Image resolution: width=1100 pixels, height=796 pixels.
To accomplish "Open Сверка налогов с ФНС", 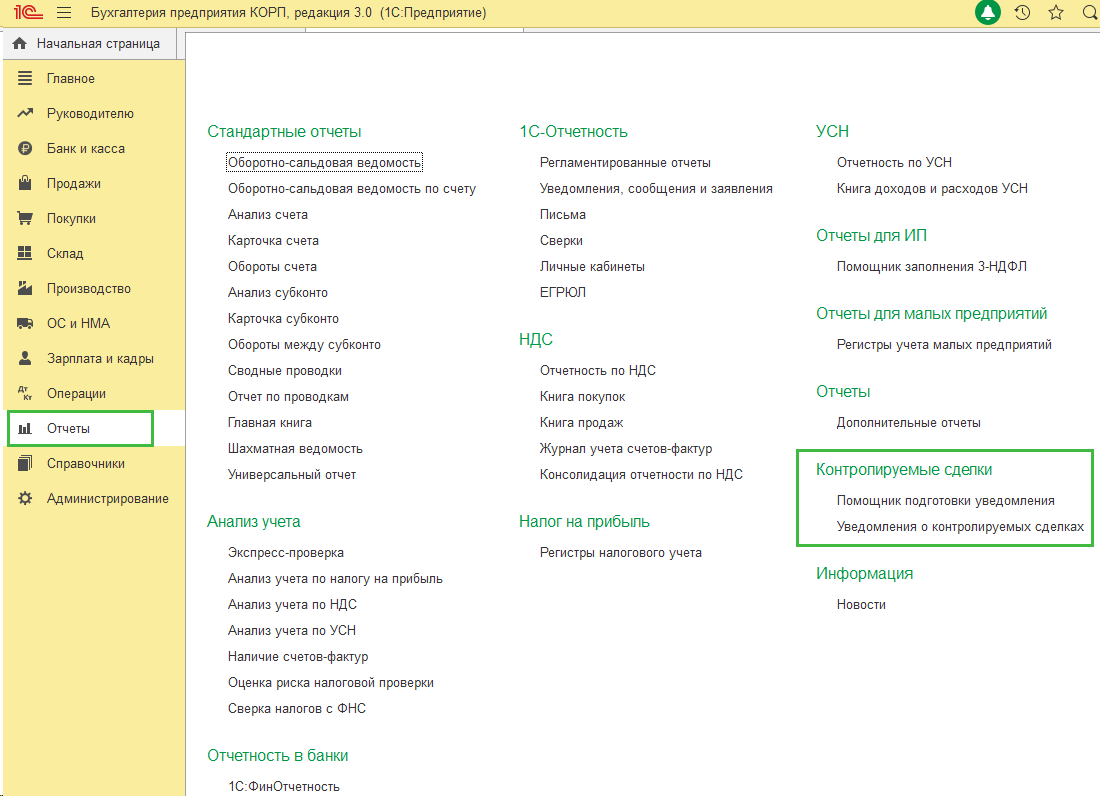I will (297, 708).
